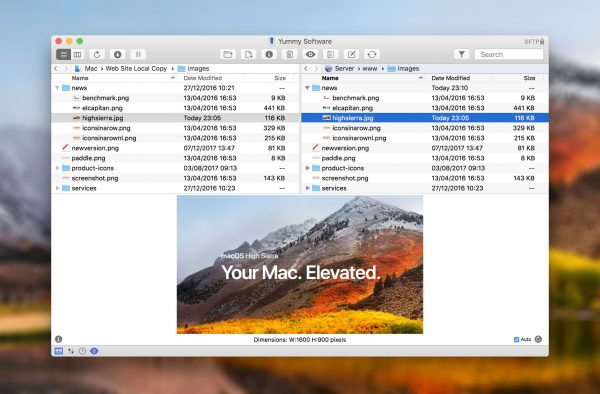Click www in the remote path bar
Image resolution: width=600 pixels, height=394 pixels.
click(370, 68)
